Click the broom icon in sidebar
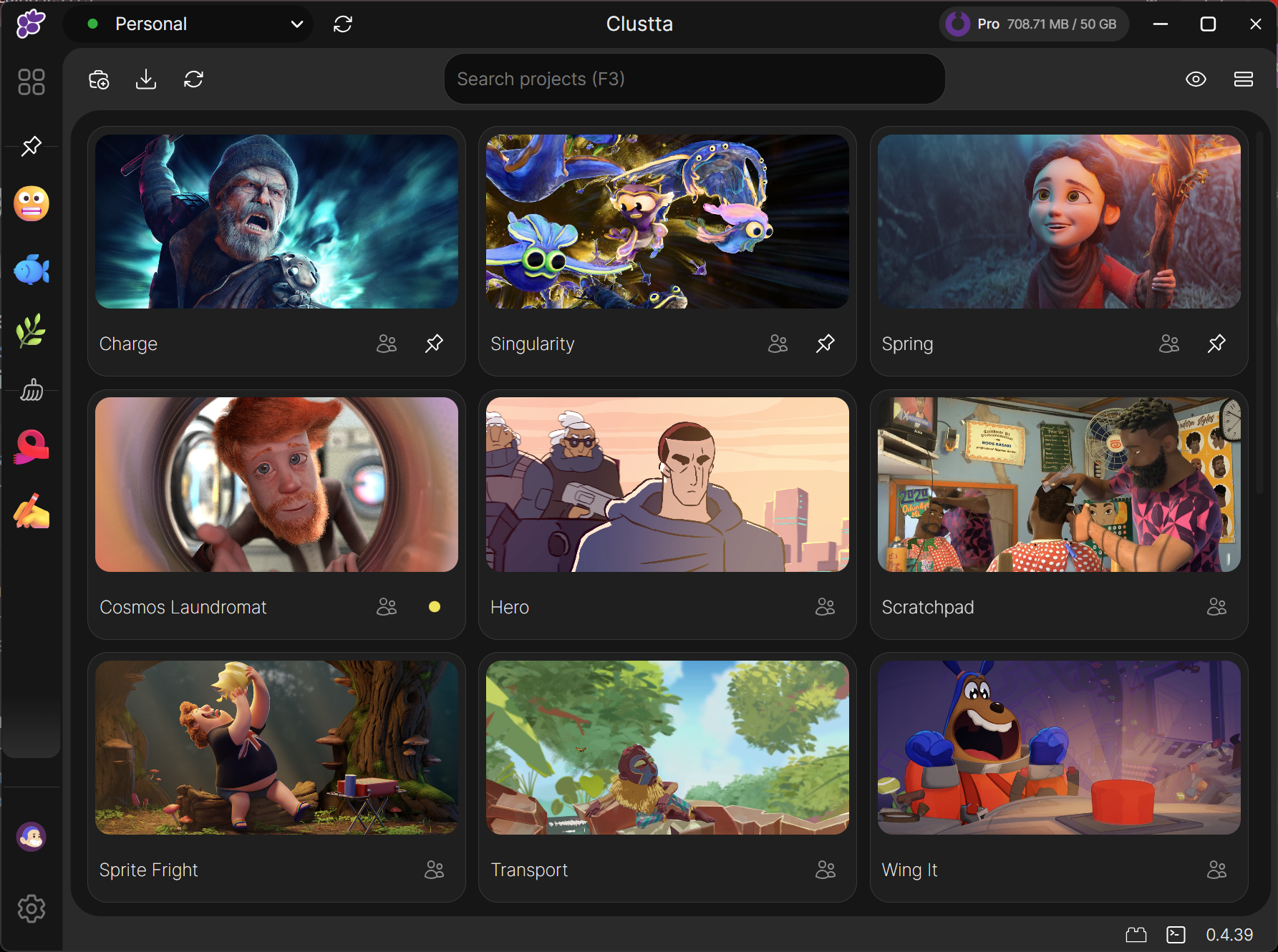 tap(32, 390)
